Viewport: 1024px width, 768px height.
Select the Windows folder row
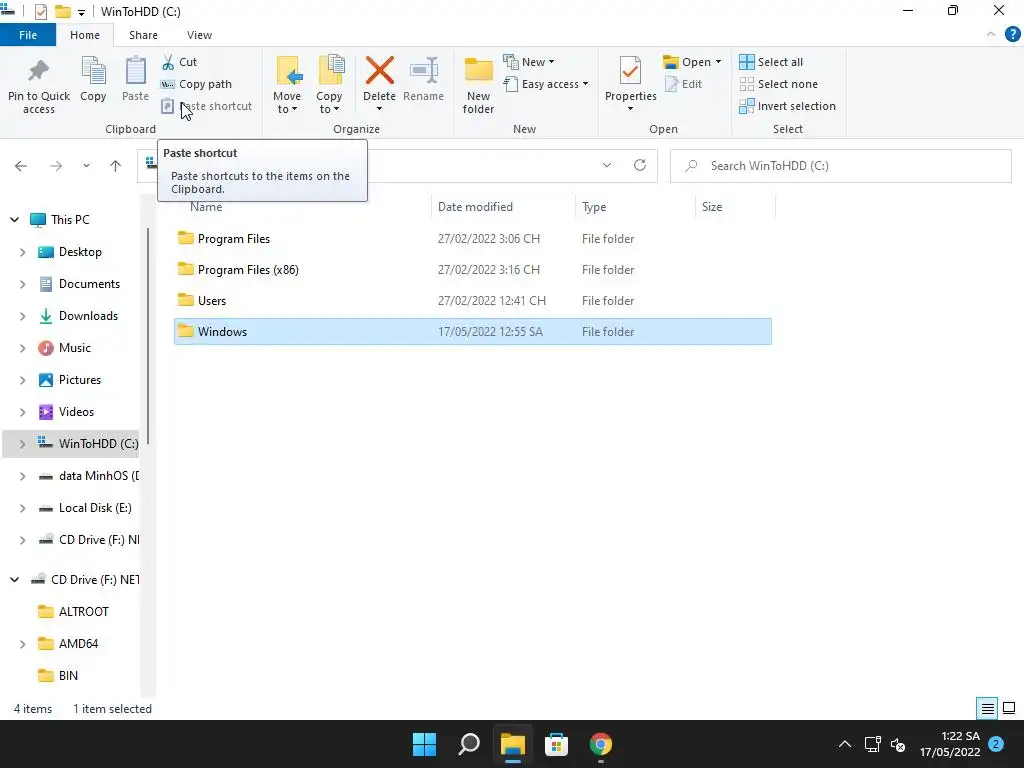coord(473,332)
